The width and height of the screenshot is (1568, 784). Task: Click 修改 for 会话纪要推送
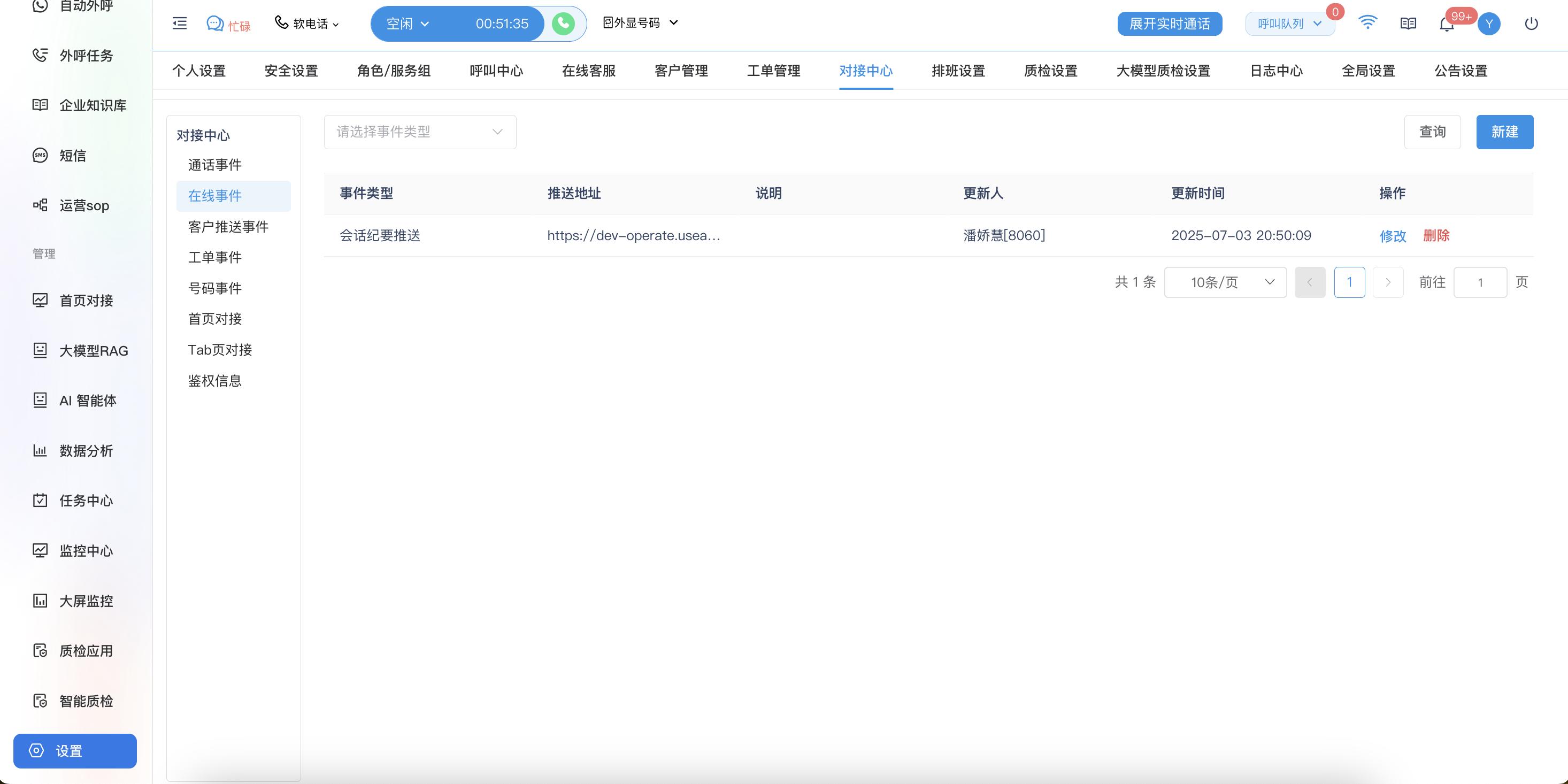point(1393,235)
